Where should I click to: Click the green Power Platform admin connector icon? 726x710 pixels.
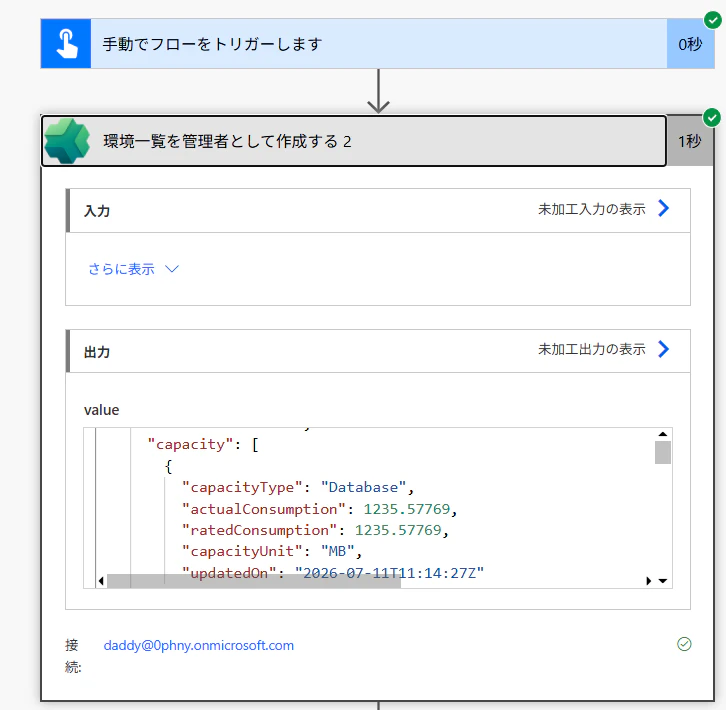pyautogui.click(x=67, y=141)
